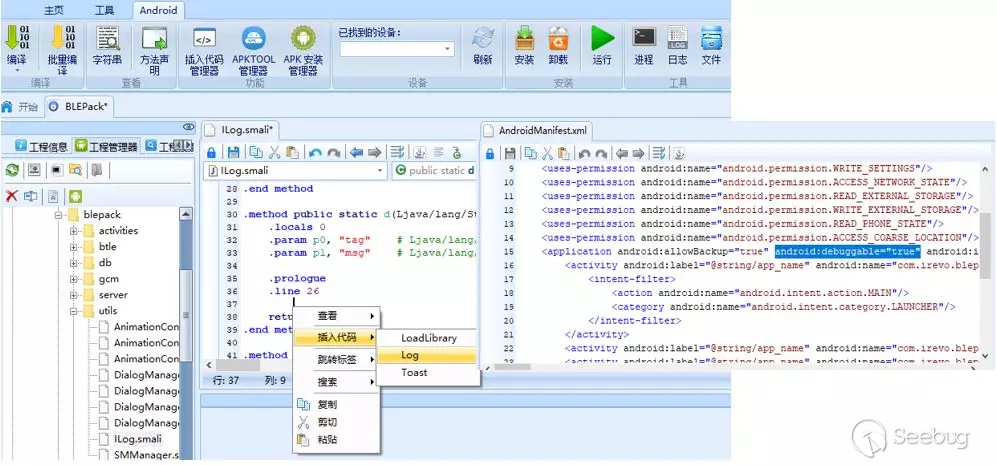The width and height of the screenshot is (997, 465).
Task: Choose 复制 from the context menu
Action: tap(336, 405)
